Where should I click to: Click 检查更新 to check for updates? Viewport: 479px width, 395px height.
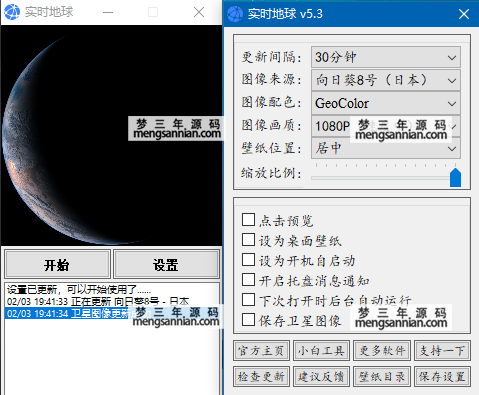coord(261,377)
